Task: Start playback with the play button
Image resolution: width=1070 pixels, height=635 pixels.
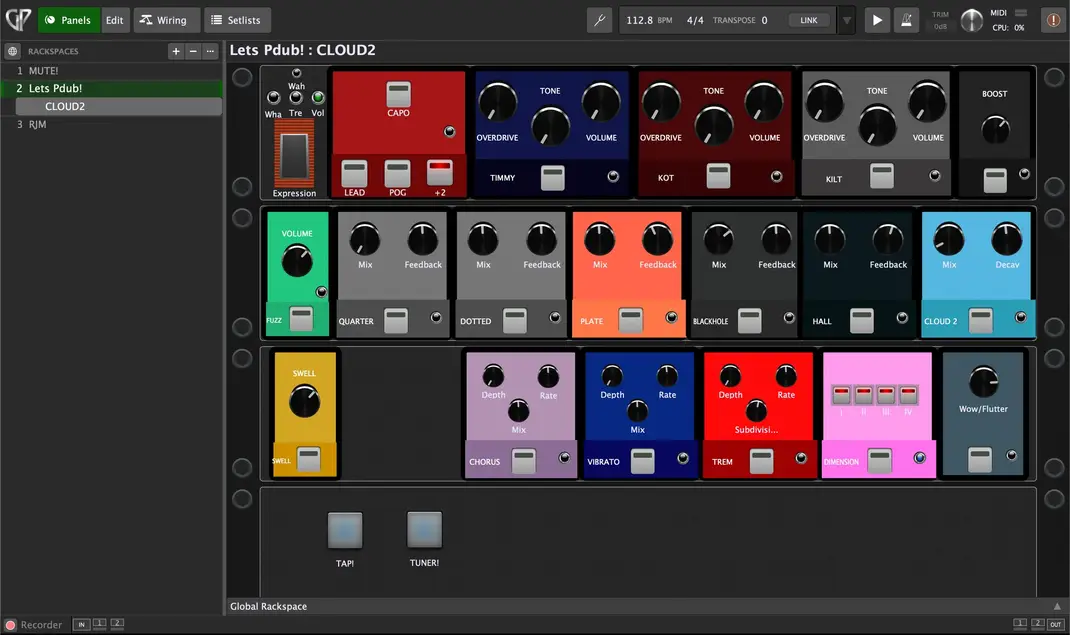Action: [x=877, y=20]
